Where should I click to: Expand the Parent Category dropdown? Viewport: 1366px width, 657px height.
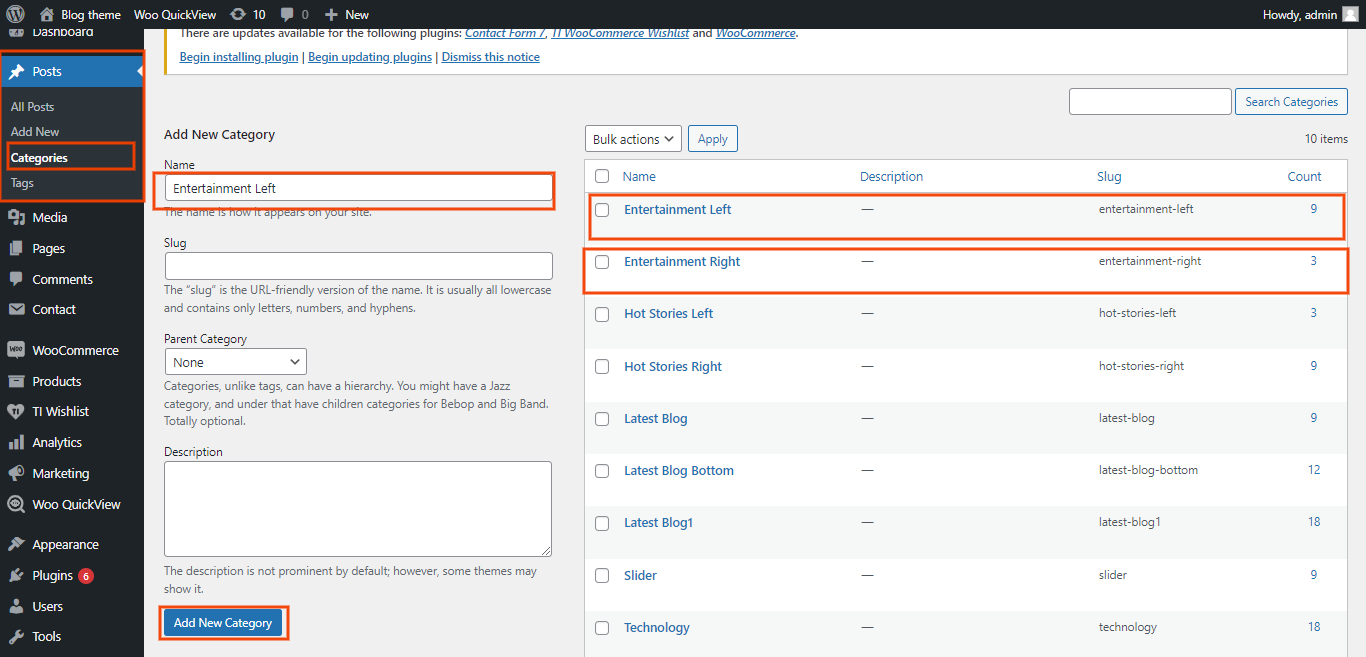pyautogui.click(x=236, y=362)
